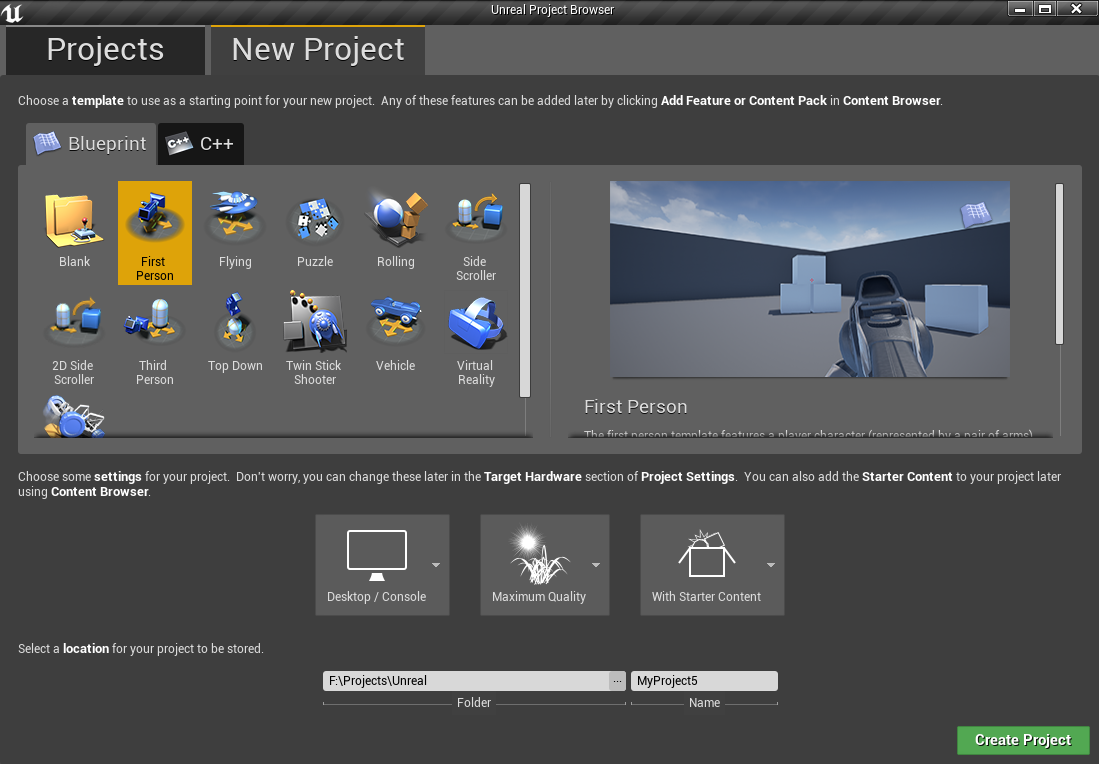
Task: Select the Rolling template icon
Action: point(396,219)
